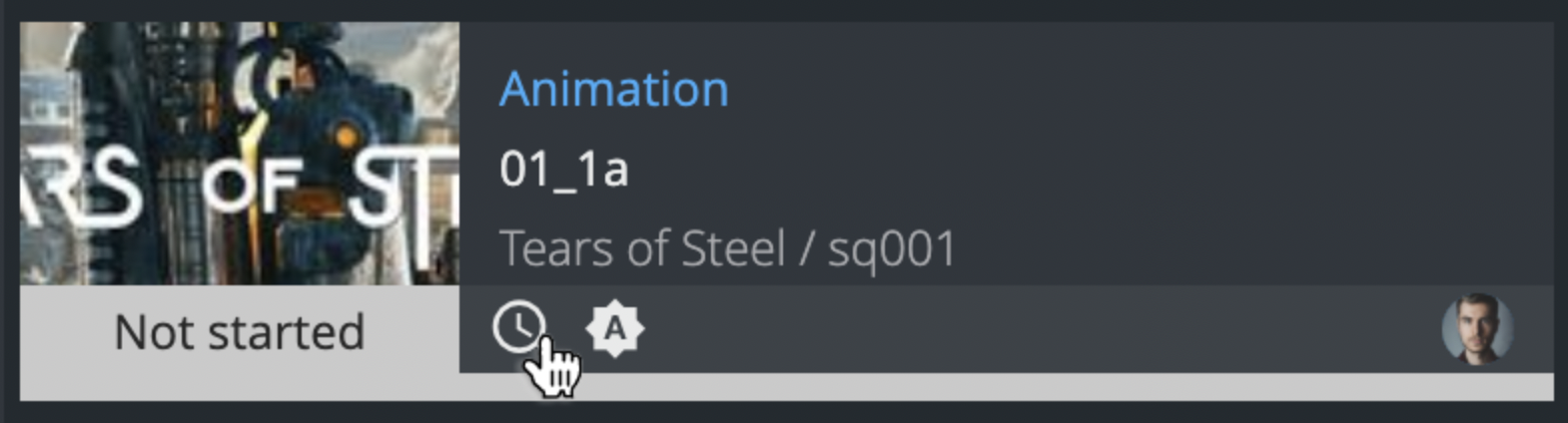
Task: Select the shot name 01_1a
Action: coord(563,170)
